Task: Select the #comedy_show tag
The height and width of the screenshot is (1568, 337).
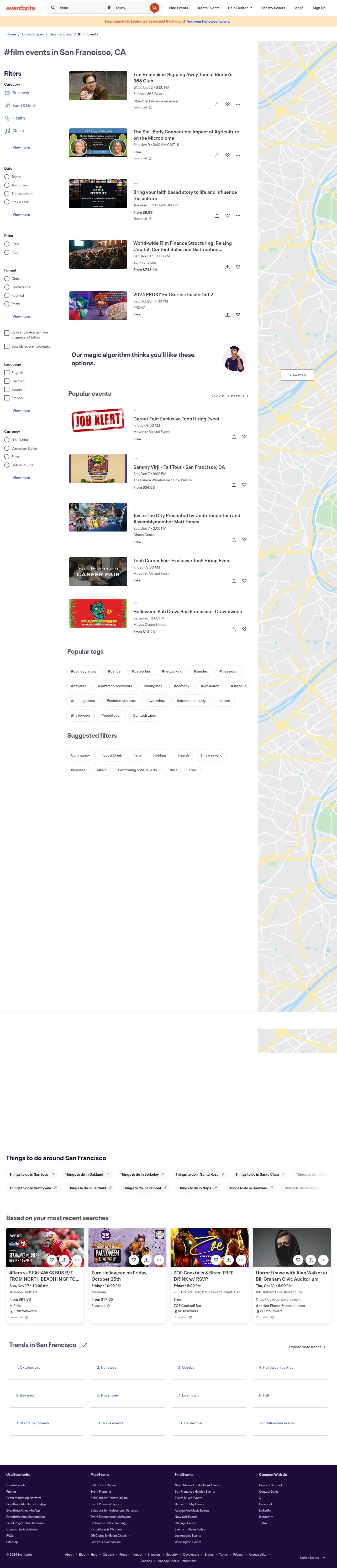Action: pos(83,671)
